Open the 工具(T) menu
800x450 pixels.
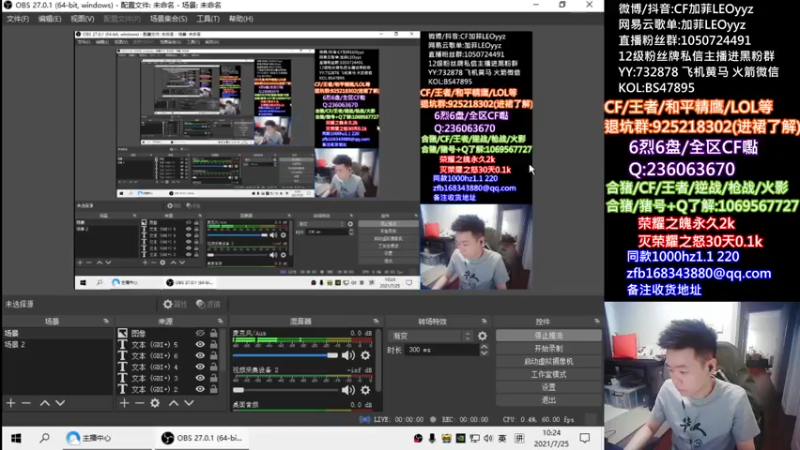(208, 19)
